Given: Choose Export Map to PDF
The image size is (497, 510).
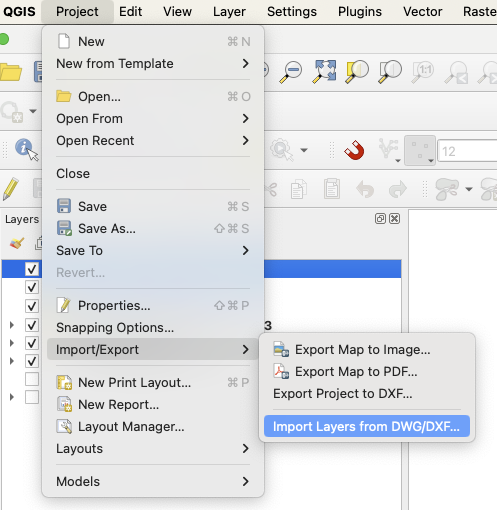Looking at the screenshot, I should coord(367,372).
